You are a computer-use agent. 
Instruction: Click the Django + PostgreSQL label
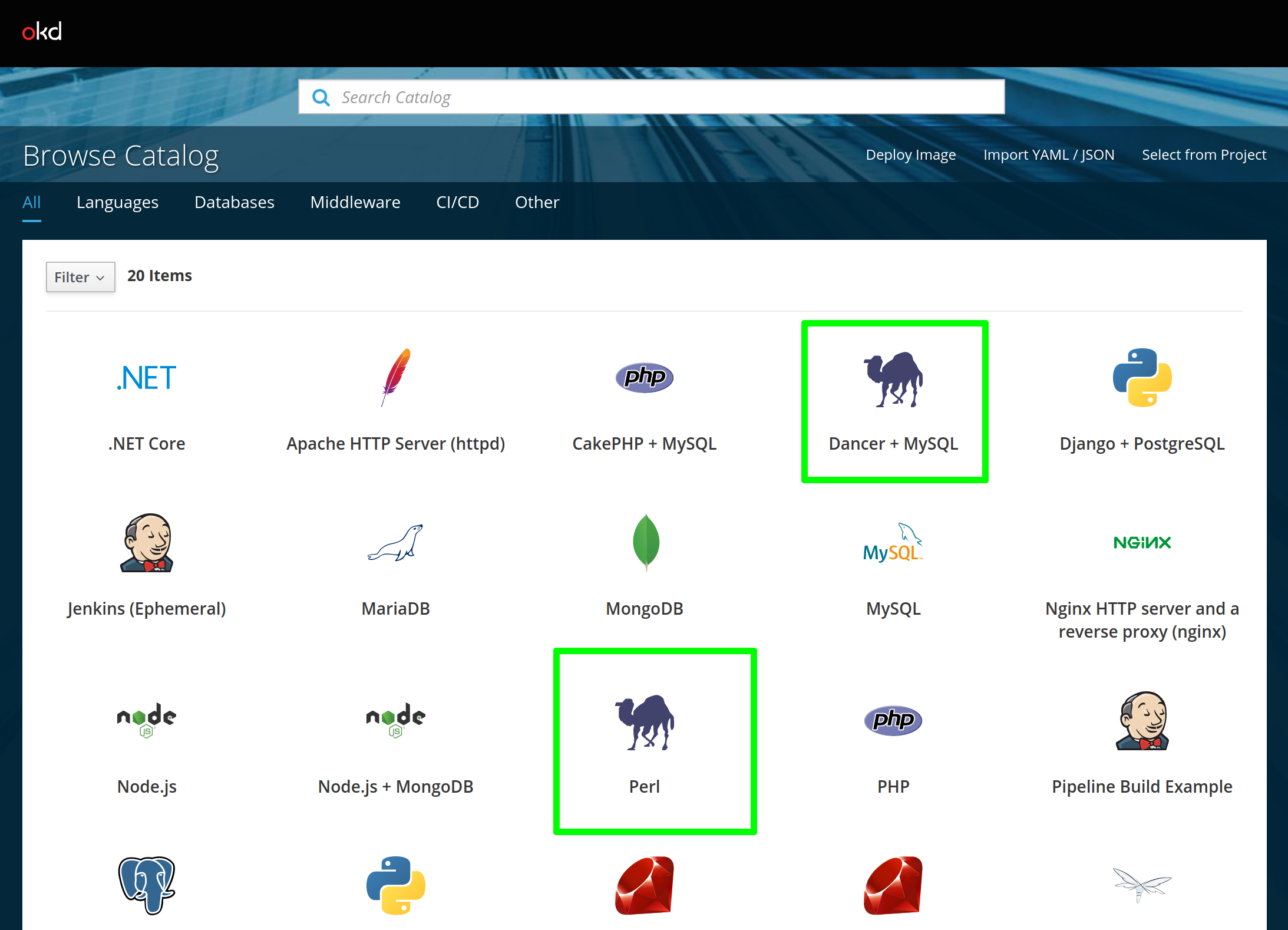(x=1142, y=444)
